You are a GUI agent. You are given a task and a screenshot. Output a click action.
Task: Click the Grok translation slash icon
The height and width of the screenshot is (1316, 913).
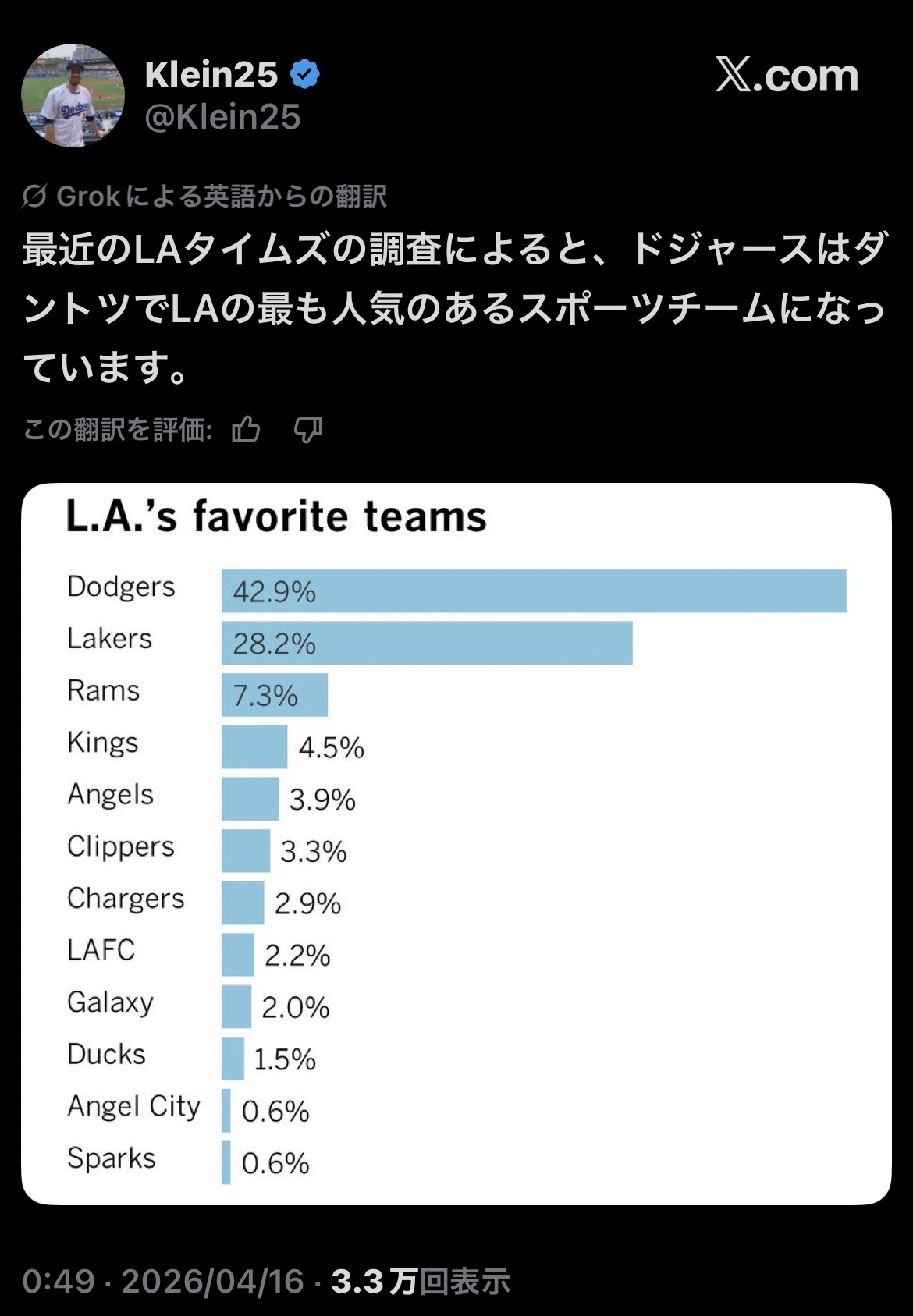coord(34,197)
